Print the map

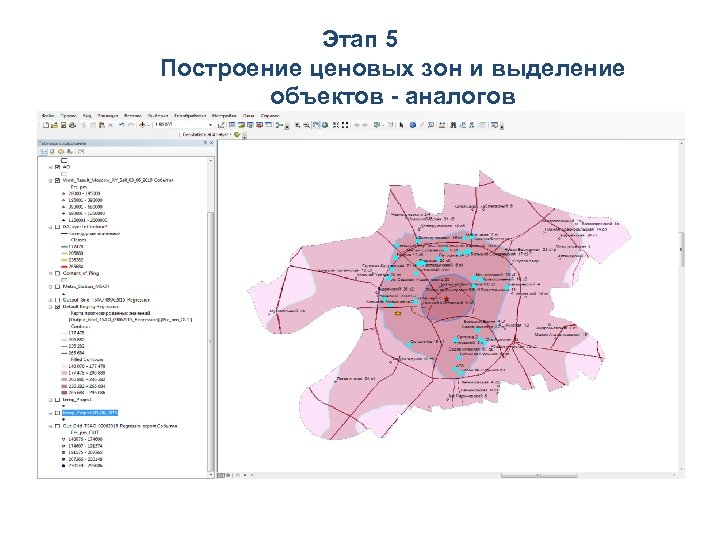[72, 125]
